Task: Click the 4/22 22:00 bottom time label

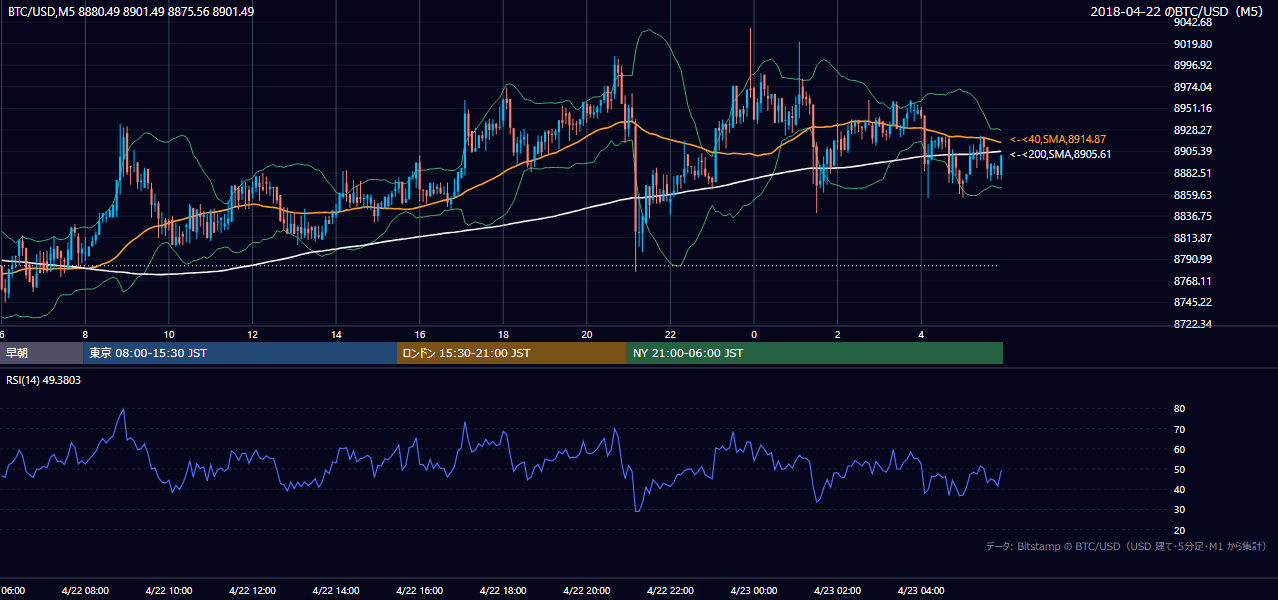Action: click(x=670, y=591)
